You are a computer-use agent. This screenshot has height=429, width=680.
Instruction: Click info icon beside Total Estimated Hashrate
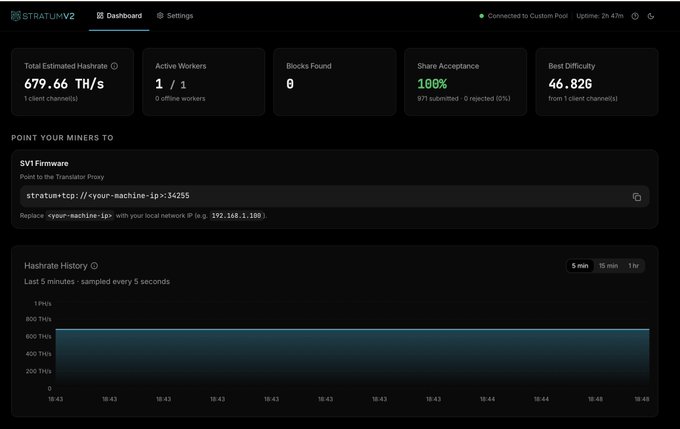[x=114, y=66]
